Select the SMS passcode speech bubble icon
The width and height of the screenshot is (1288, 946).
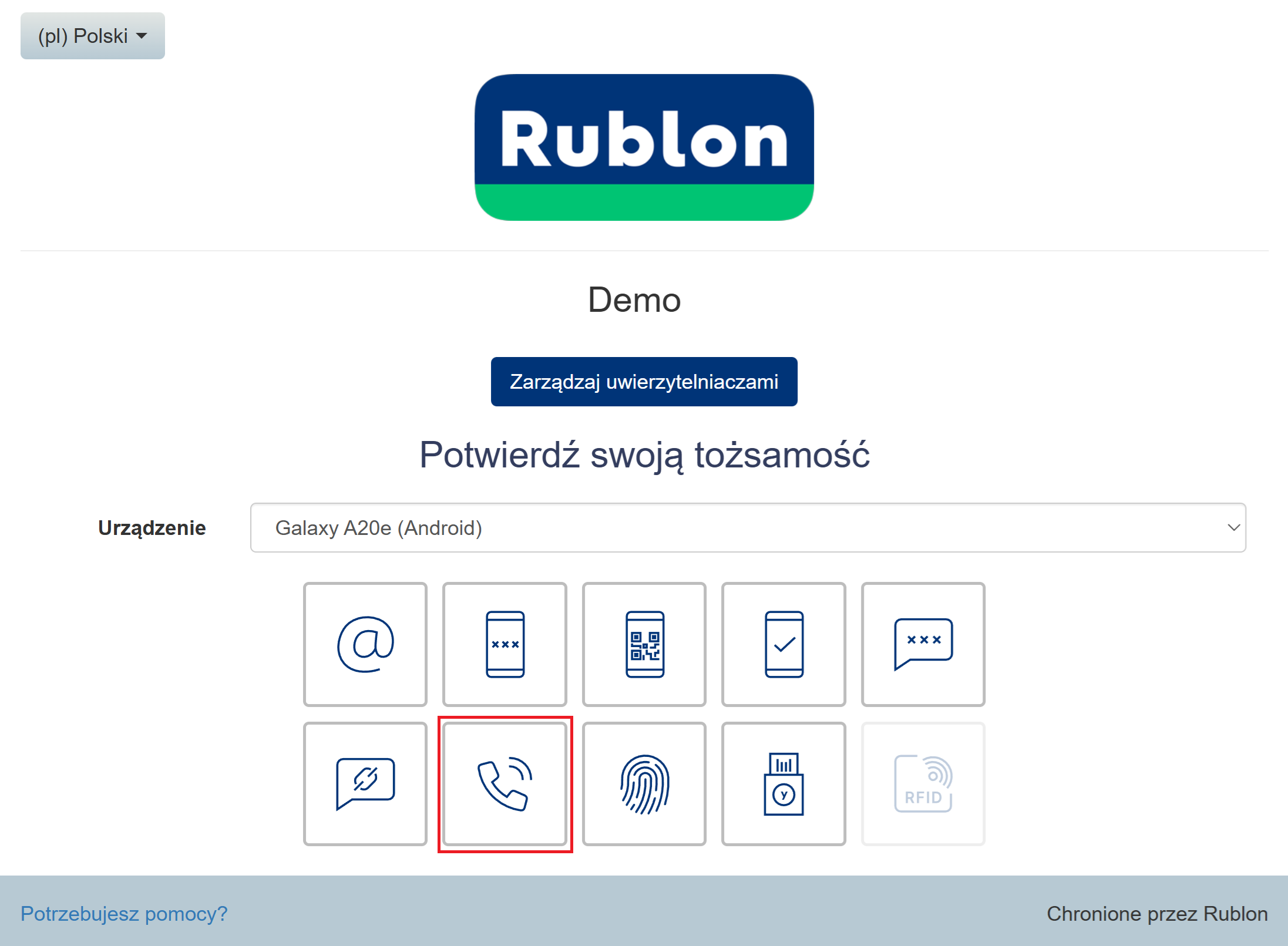923,644
